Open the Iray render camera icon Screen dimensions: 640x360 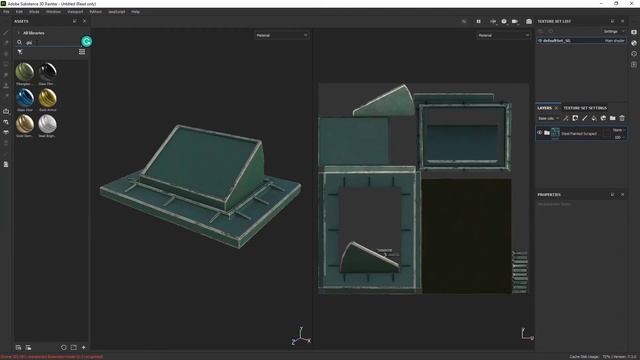tap(529, 21)
